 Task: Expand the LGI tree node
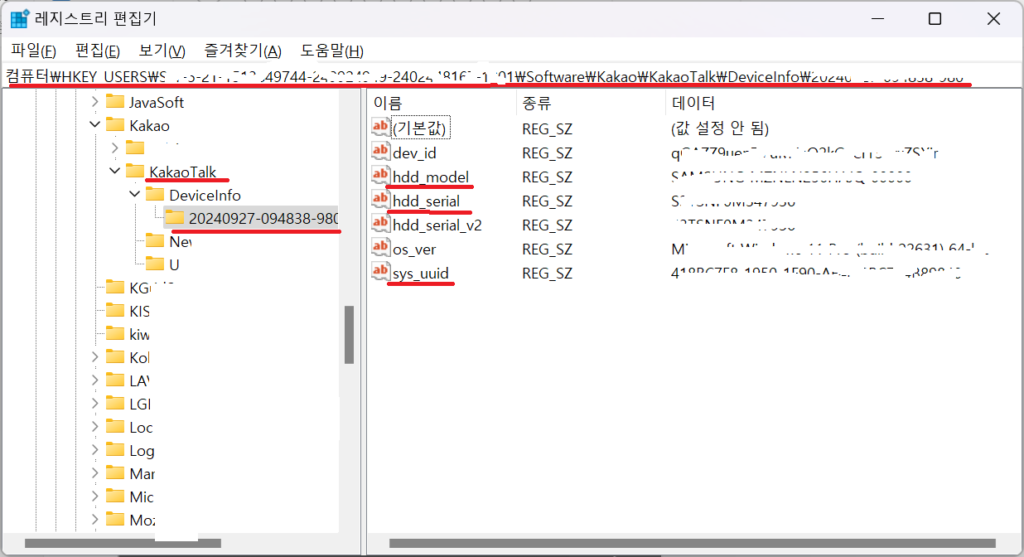(x=95, y=403)
